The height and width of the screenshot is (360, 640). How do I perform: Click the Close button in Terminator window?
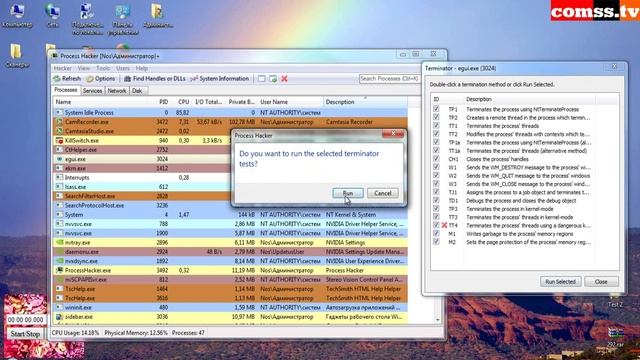point(601,282)
